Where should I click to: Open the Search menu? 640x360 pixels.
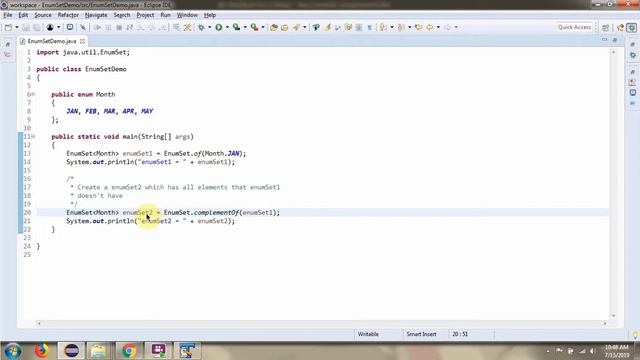122,15
